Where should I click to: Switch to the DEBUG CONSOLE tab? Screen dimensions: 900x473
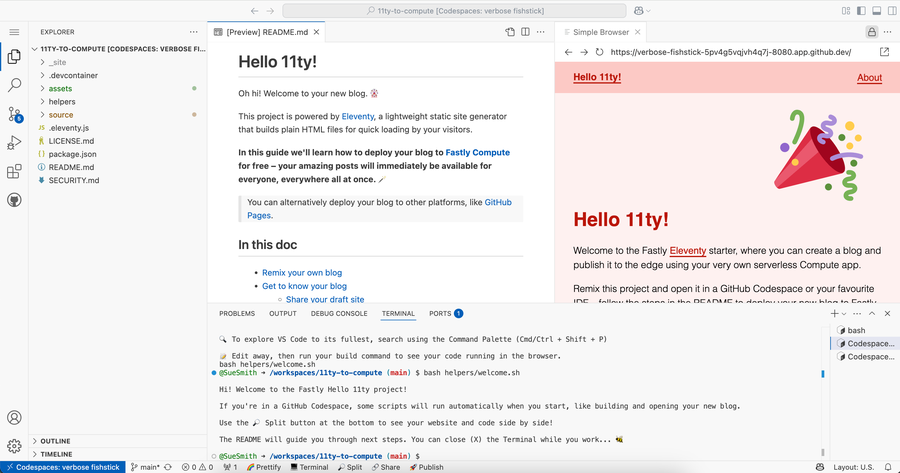point(339,313)
